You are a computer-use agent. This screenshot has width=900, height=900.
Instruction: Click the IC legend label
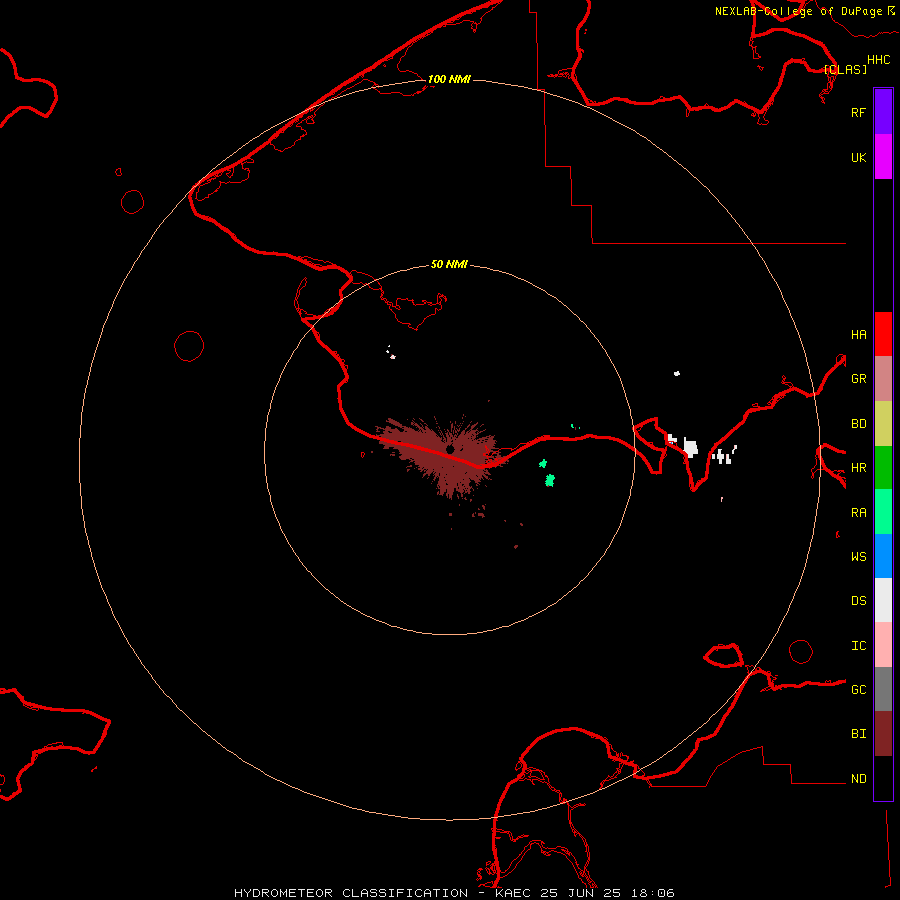(859, 645)
